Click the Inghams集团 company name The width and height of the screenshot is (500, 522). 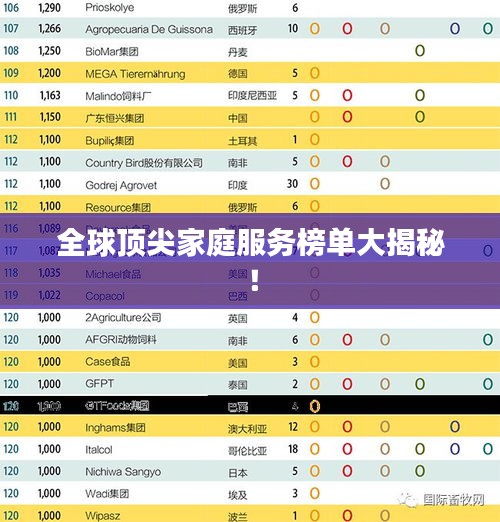tap(115, 427)
